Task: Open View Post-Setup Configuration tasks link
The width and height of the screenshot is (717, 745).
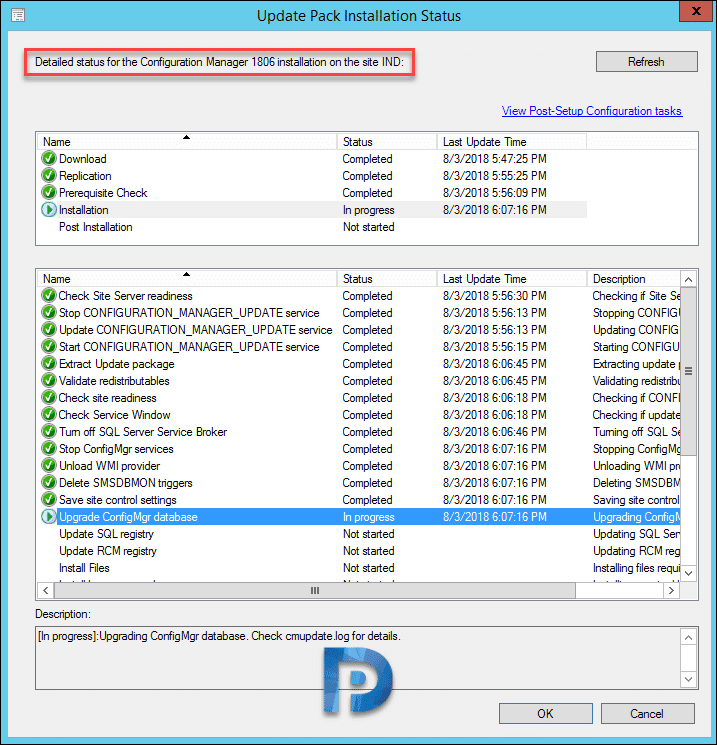Action: tap(592, 111)
